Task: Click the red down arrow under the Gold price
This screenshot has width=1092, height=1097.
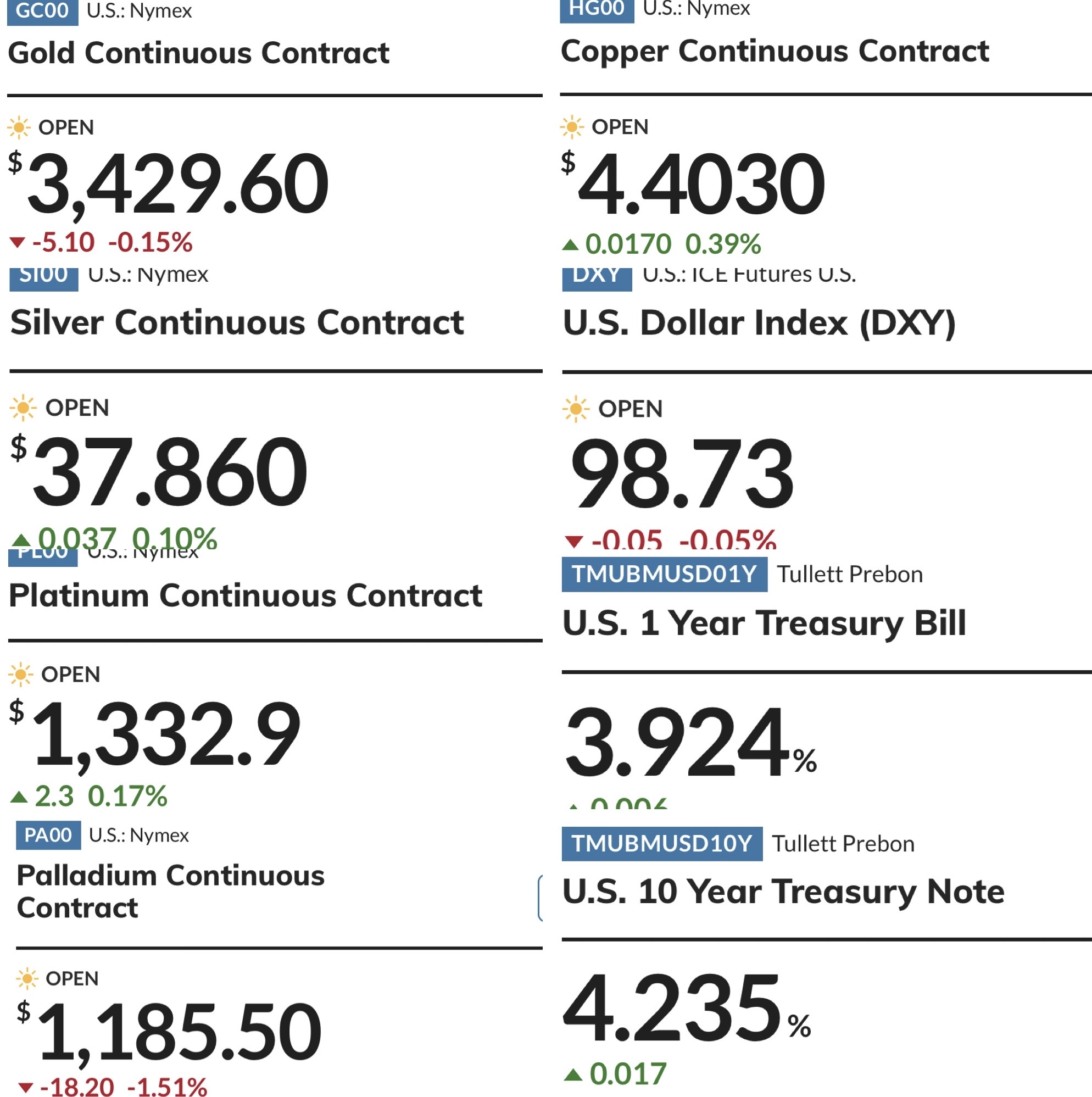Action: (x=18, y=243)
